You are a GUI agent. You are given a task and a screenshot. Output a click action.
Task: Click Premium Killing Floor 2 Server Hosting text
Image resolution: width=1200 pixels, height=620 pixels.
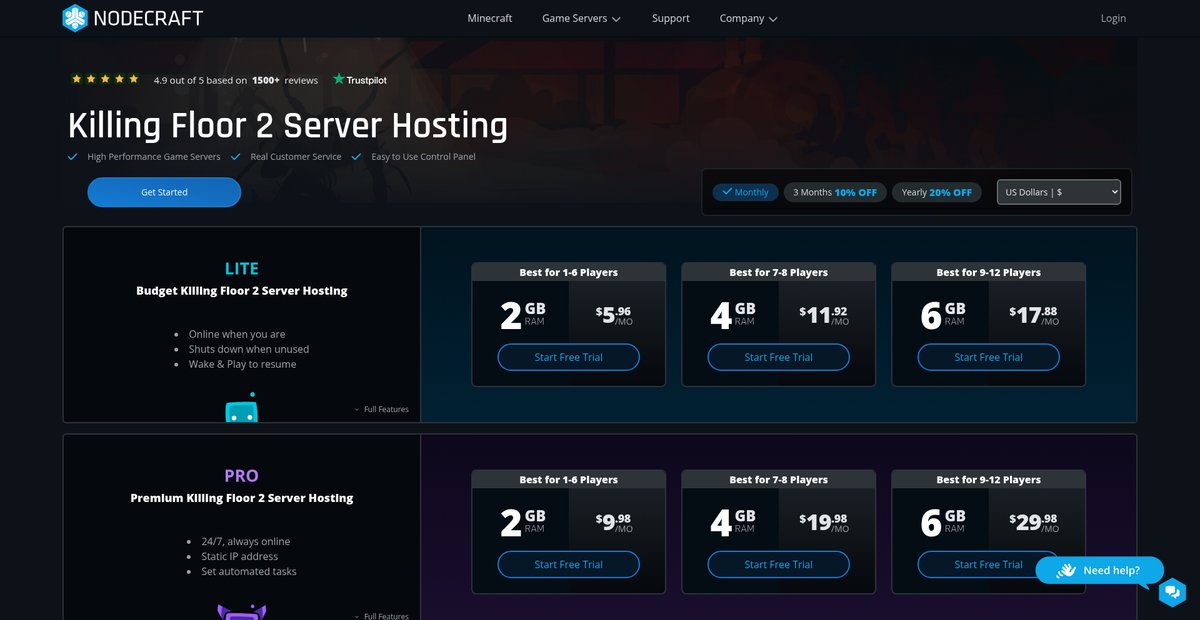(242, 498)
